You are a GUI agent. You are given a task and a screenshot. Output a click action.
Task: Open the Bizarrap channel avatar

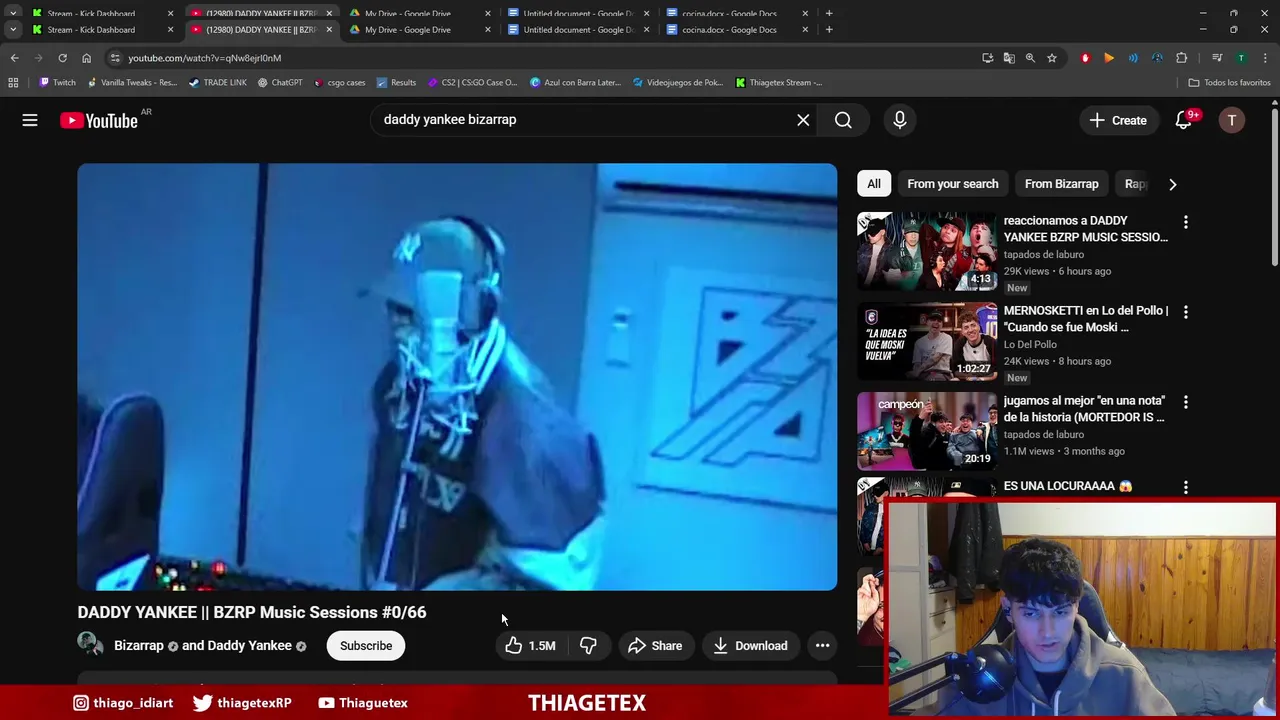point(91,646)
